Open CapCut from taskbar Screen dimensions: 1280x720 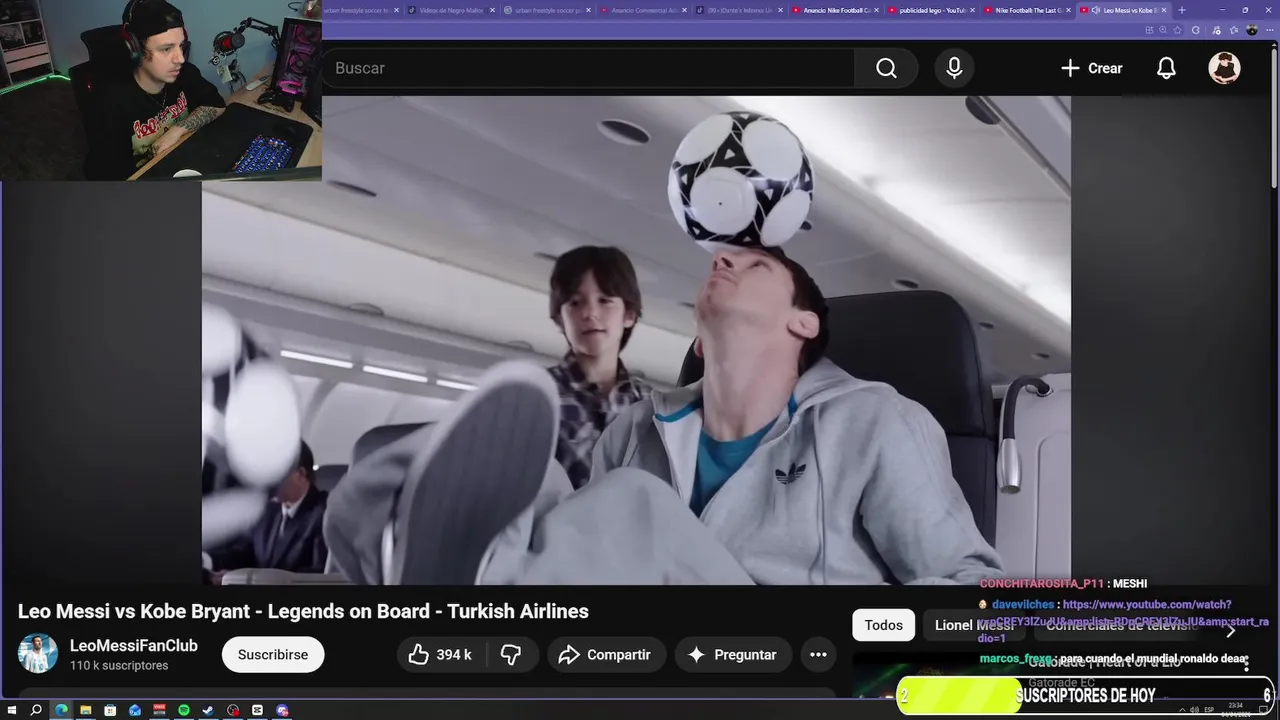coord(258,710)
